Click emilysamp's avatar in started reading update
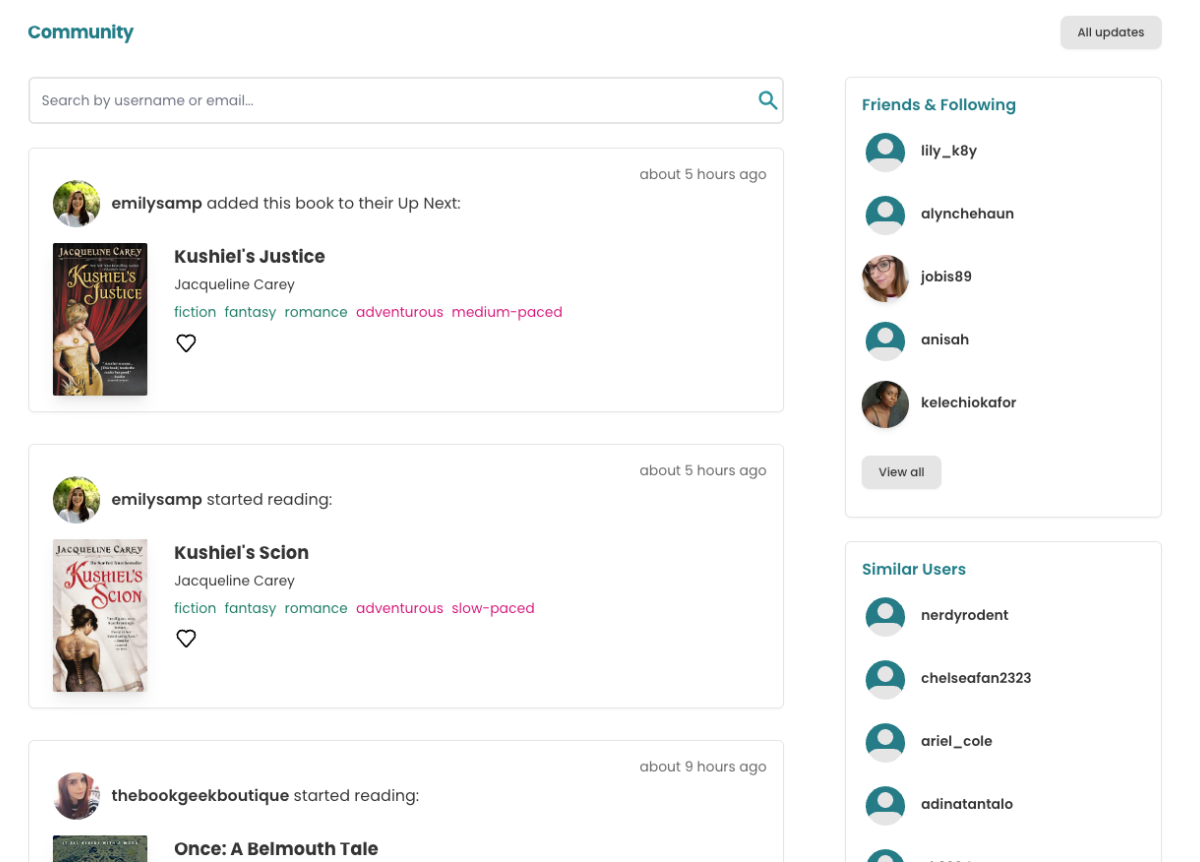The width and height of the screenshot is (1200, 862). (x=76, y=500)
